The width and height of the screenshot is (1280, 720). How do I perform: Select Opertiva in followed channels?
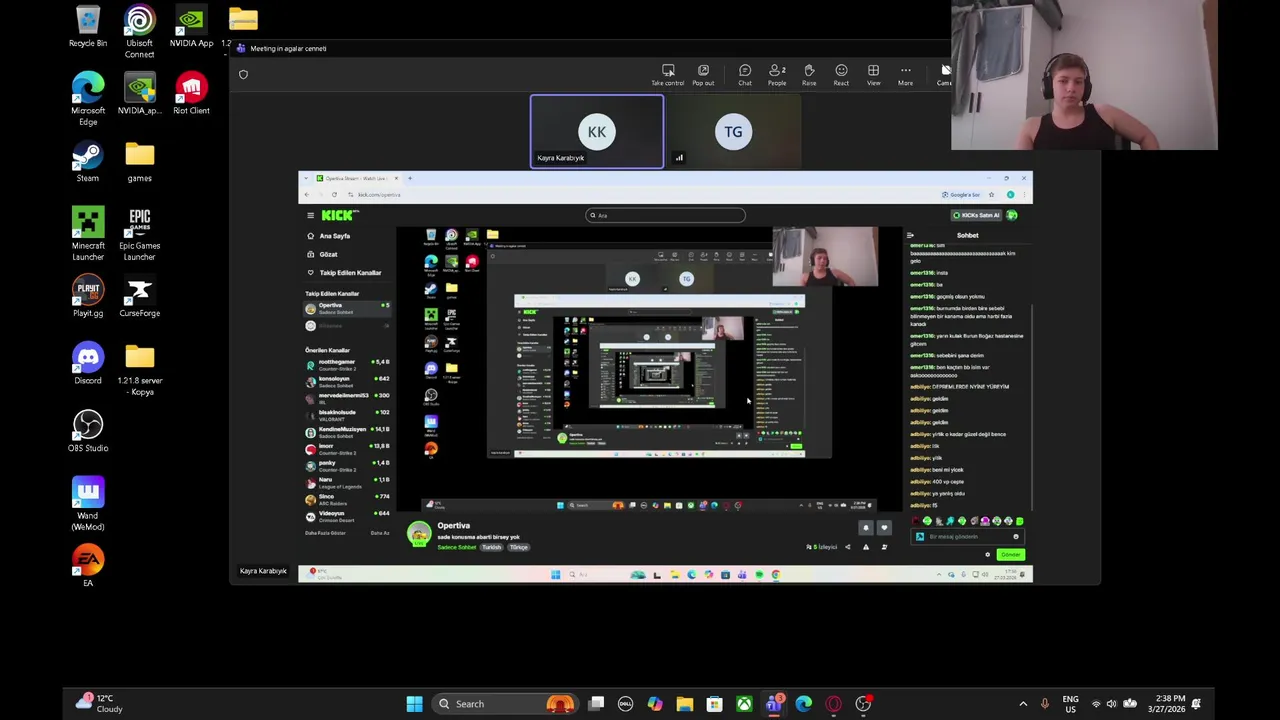click(346, 308)
